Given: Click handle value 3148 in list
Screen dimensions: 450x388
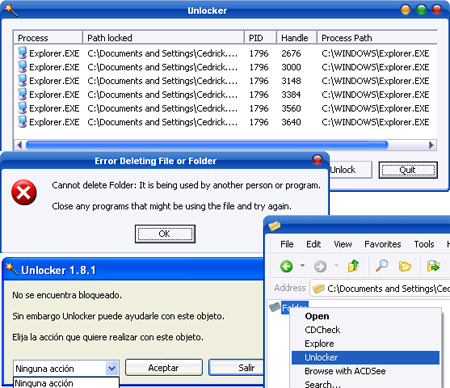Looking at the screenshot, I should (x=291, y=81).
